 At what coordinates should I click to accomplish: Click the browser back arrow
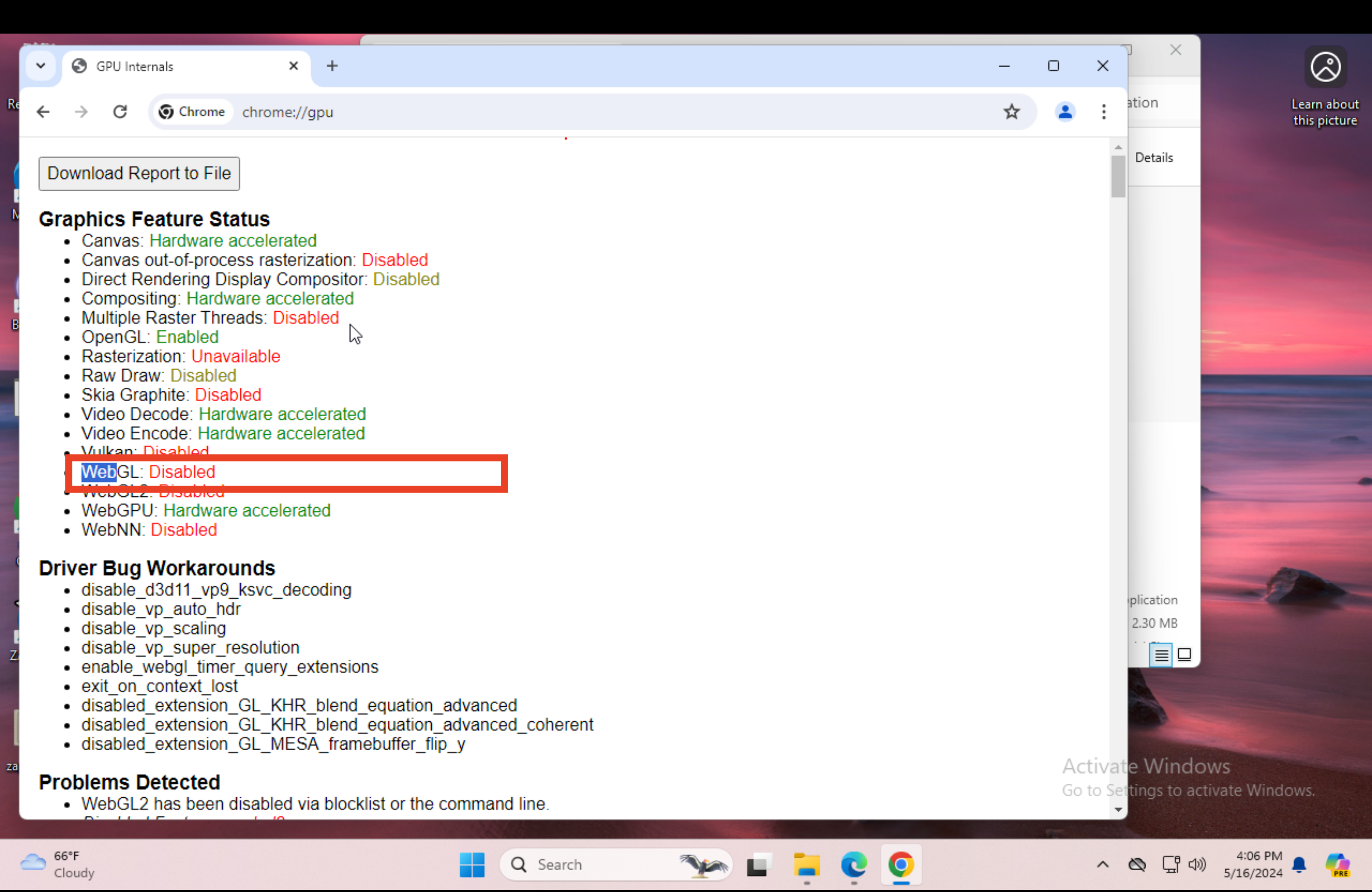[x=43, y=112]
